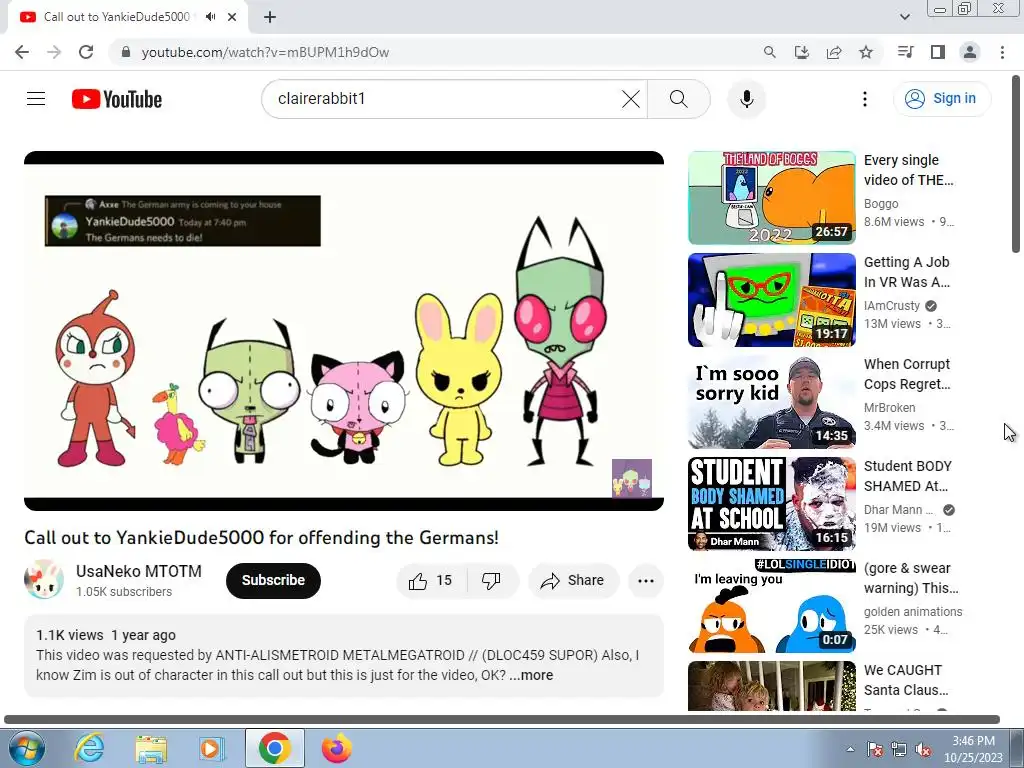This screenshot has height=768, width=1024.
Task: Show hidden tray icons arrow
Action: [850, 750]
